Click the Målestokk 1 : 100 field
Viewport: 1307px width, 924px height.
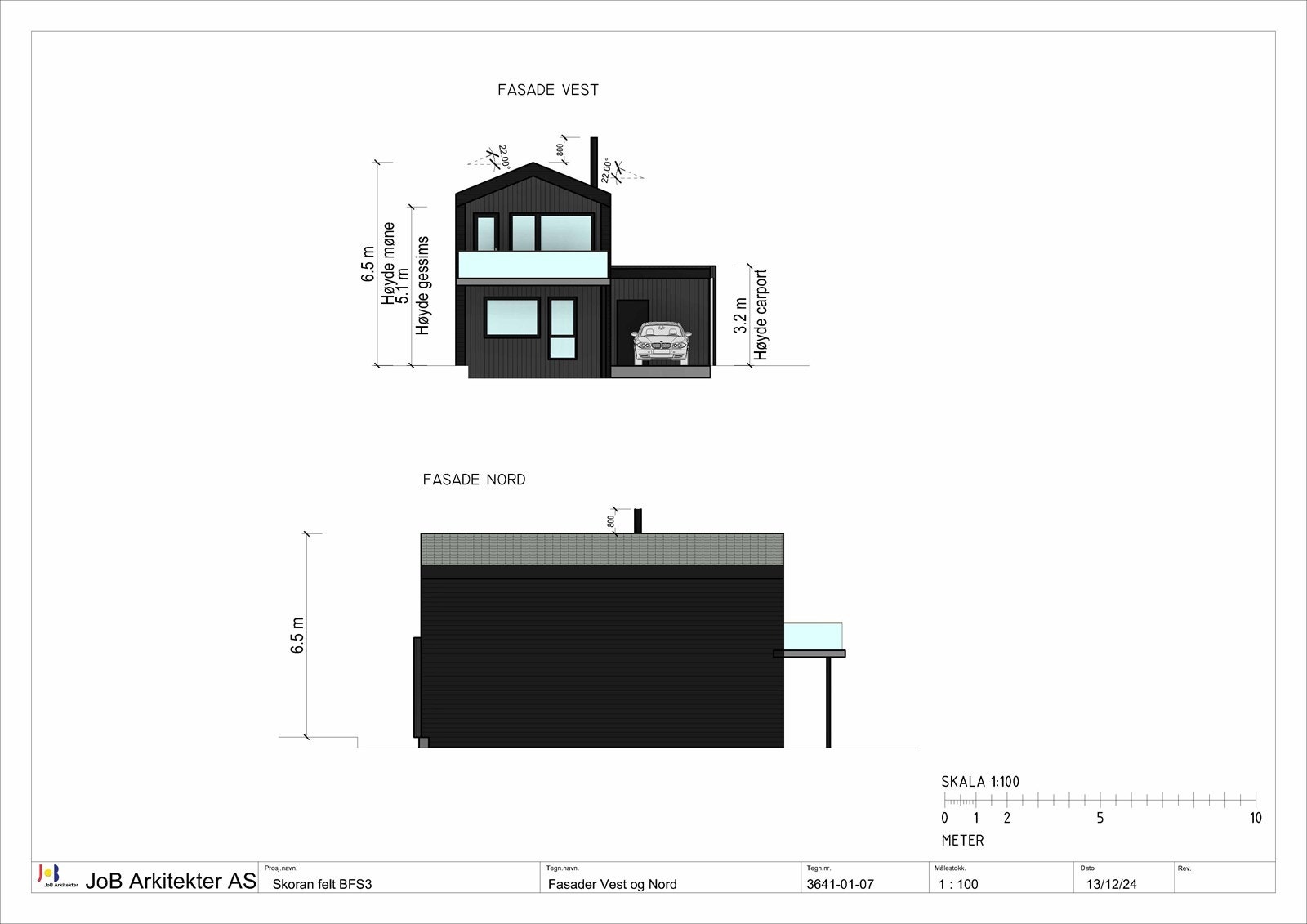click(x=958, y=884)
